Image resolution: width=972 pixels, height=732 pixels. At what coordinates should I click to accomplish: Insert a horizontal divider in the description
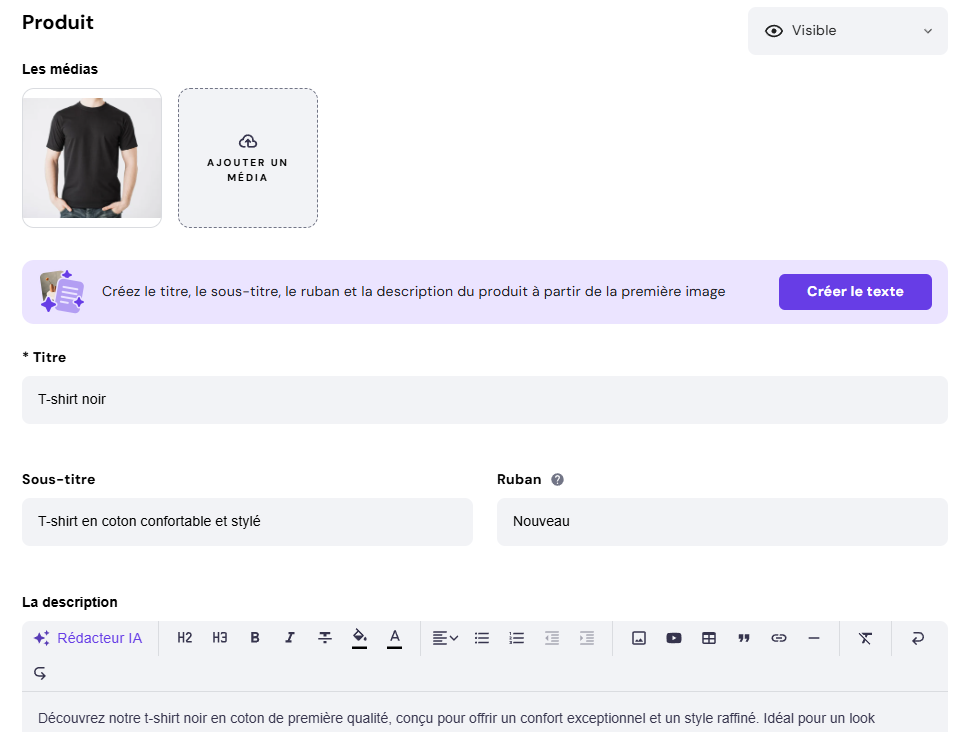814,637
